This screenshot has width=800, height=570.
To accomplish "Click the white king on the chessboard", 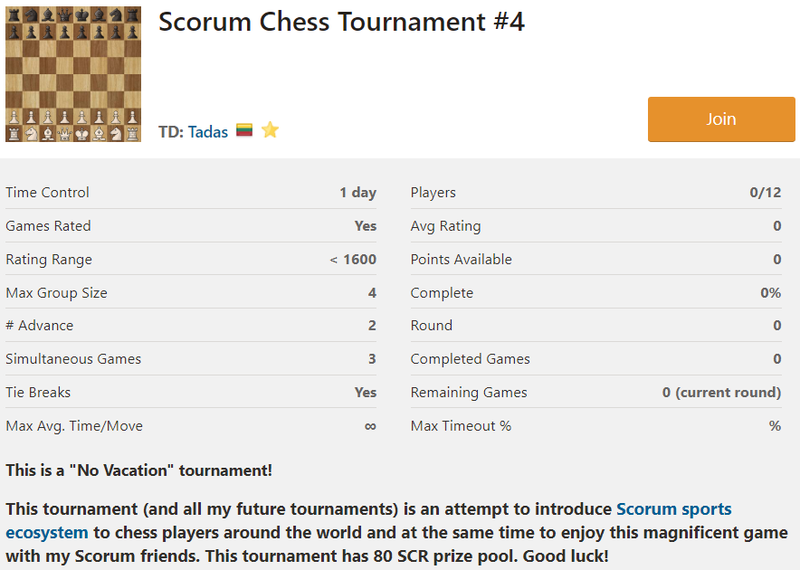I will (82, 134).
